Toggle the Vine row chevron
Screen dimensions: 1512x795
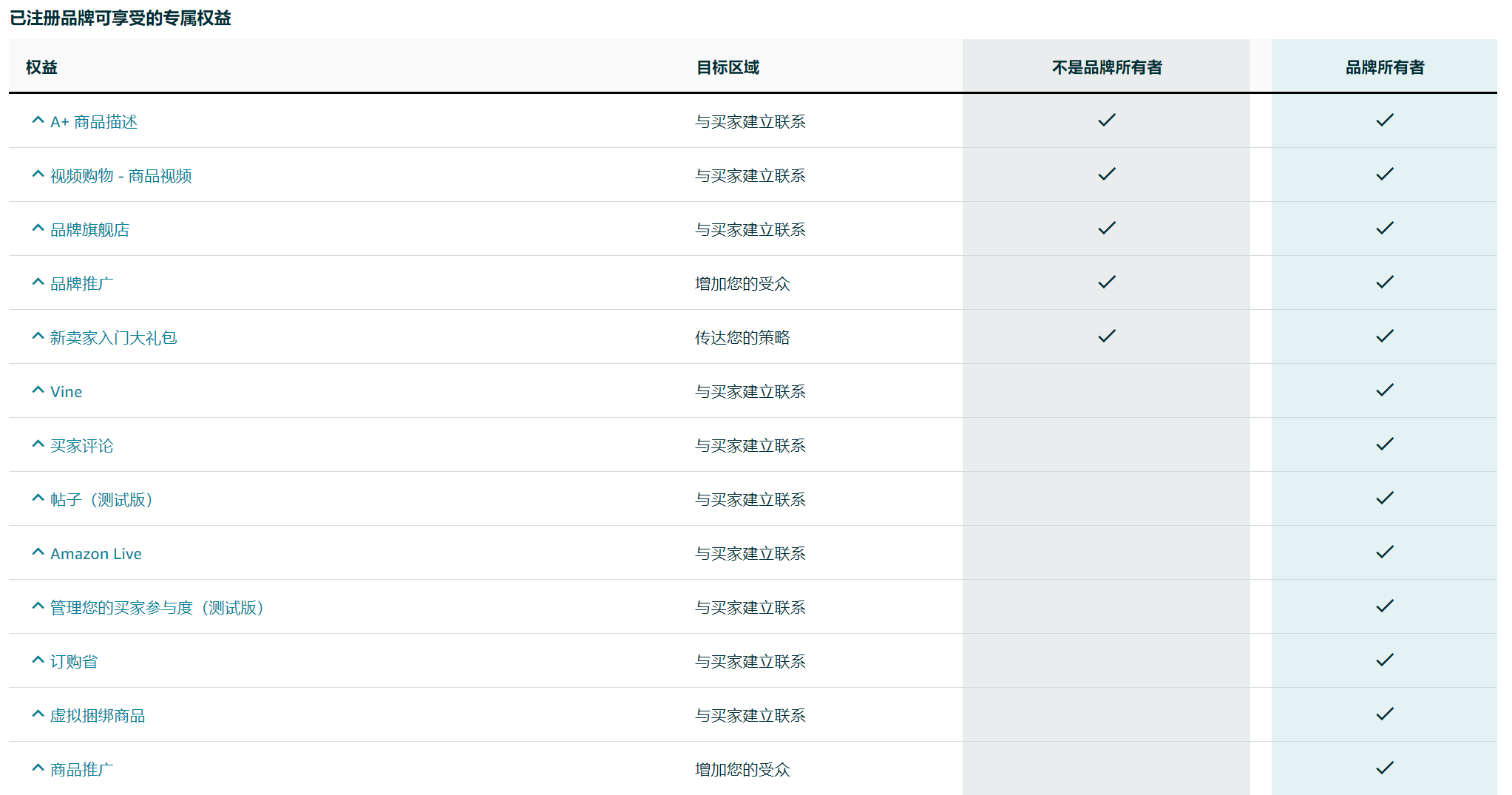(38, 390)
